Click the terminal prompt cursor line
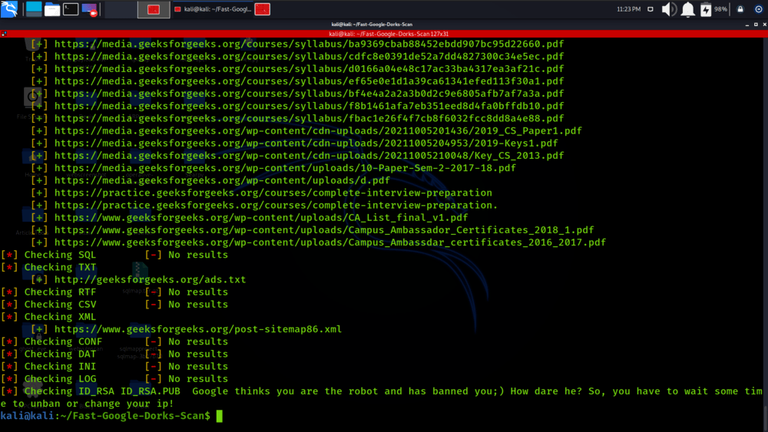The height and width of the screenshot is (432, 768). [x=112, y=416]
